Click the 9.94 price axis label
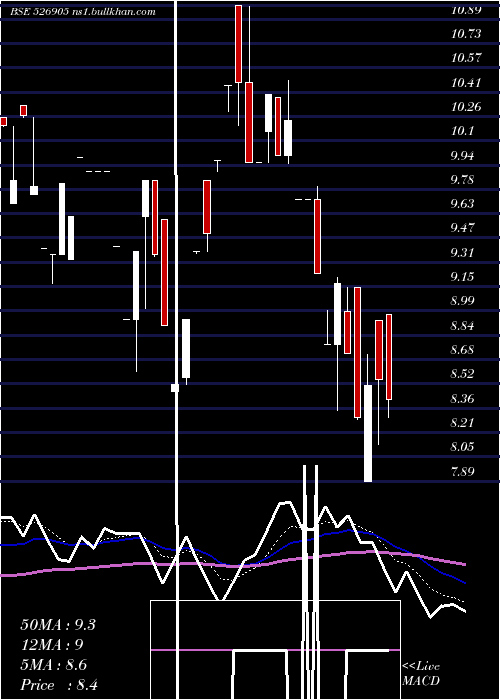This screenshot has height=700, width=500. pyautogui.click(x=462, y=156)
